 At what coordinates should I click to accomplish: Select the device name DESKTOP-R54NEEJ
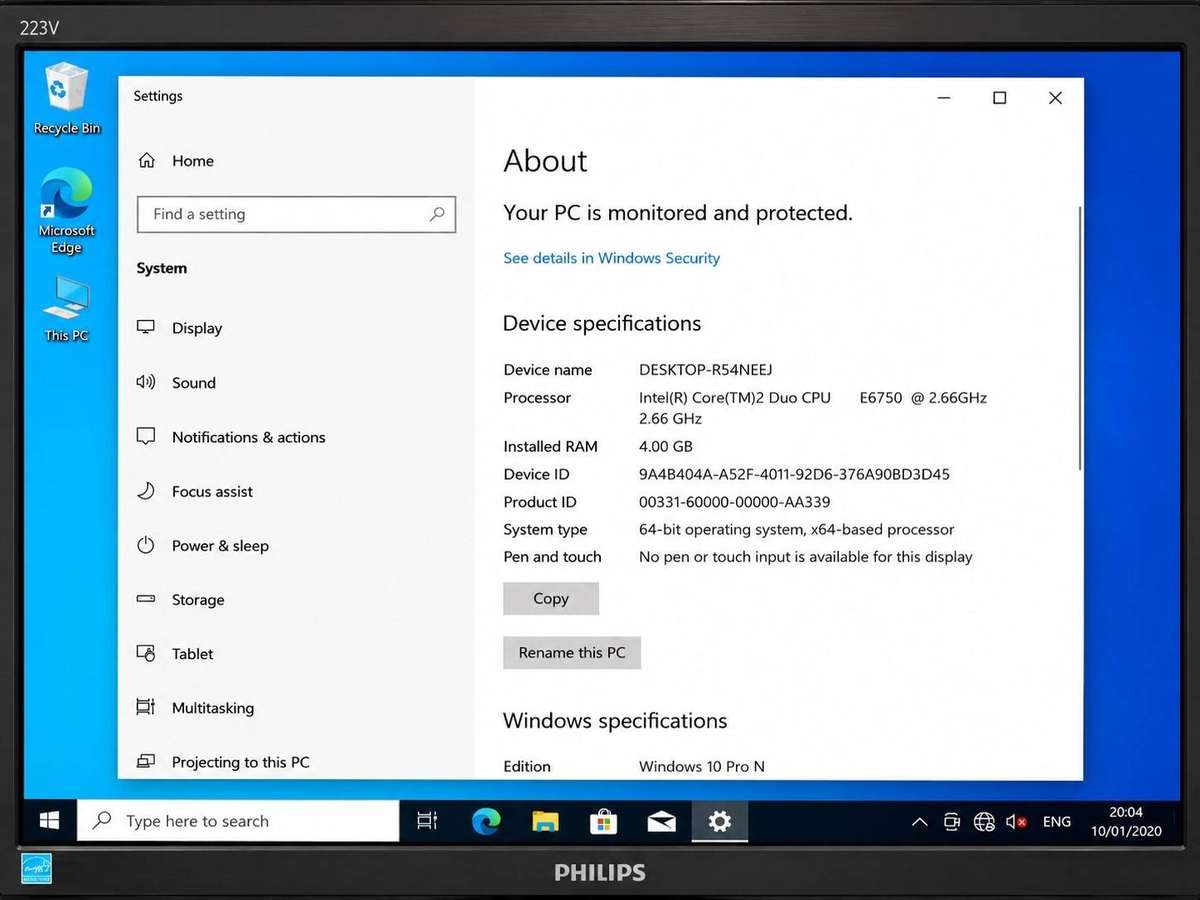(x=706, y=370)
